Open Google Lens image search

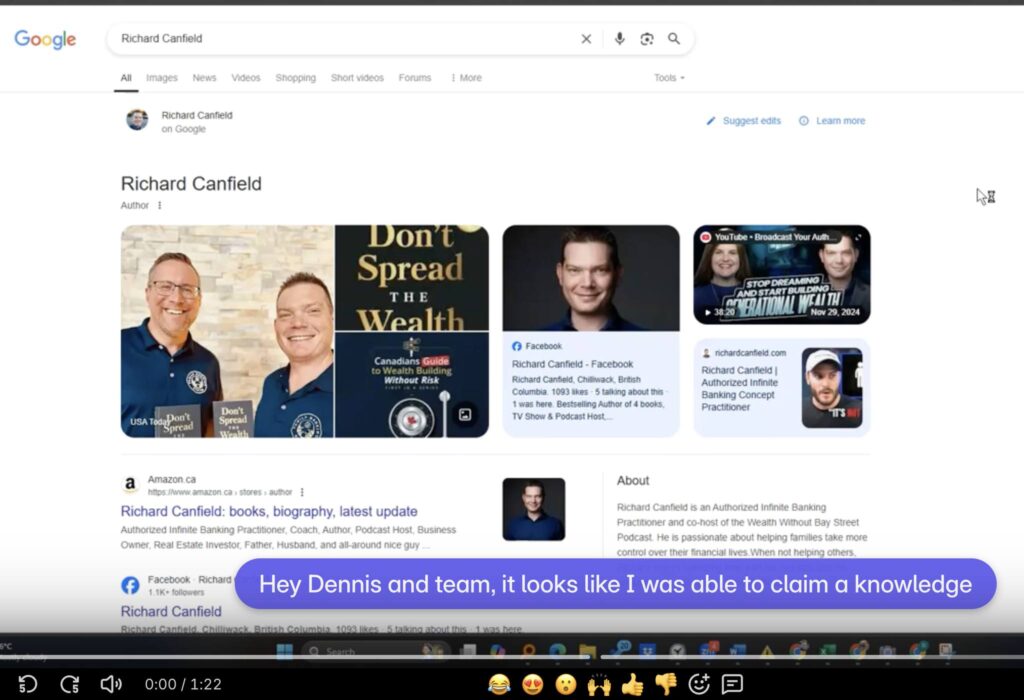pos(647,39)
